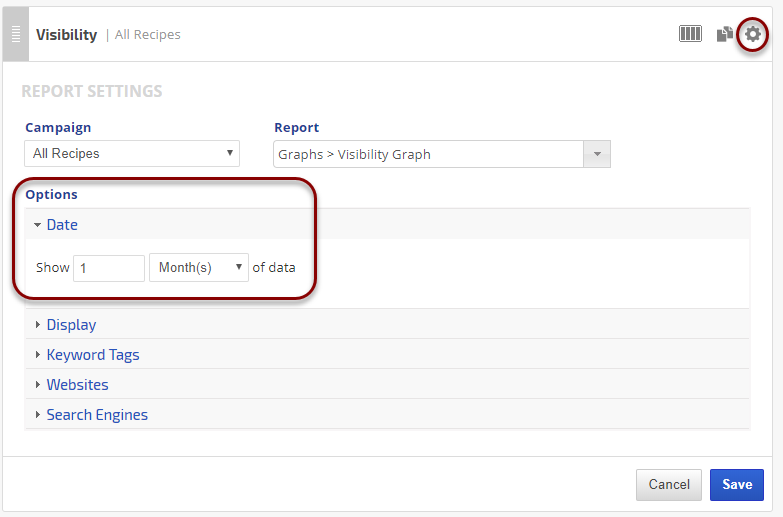The height and width of the screenshot is (517, 783).
Task: Click the column layout icon in header
Action: (690, 34)
